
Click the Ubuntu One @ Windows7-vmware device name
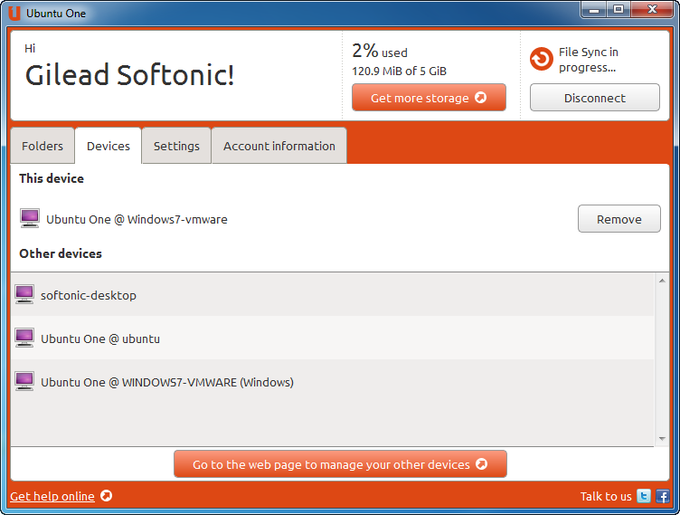point(137,219)
